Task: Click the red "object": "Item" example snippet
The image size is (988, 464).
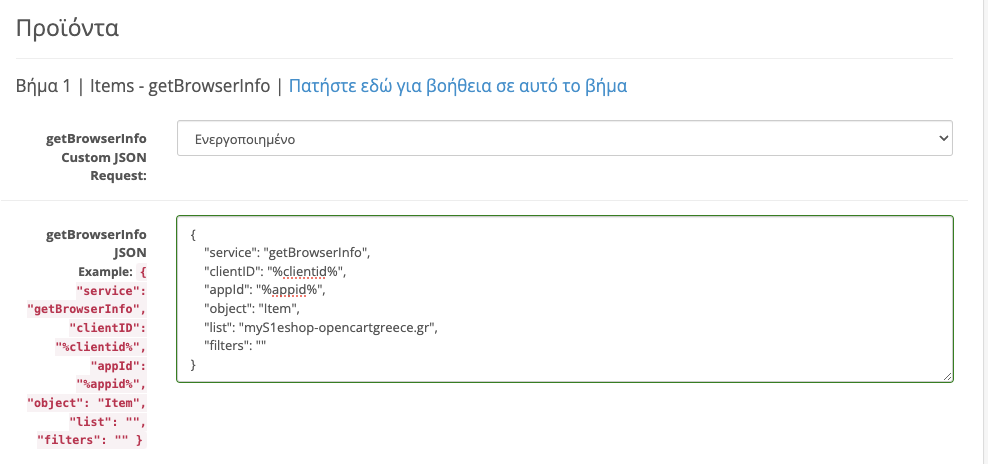Action: 86,402
